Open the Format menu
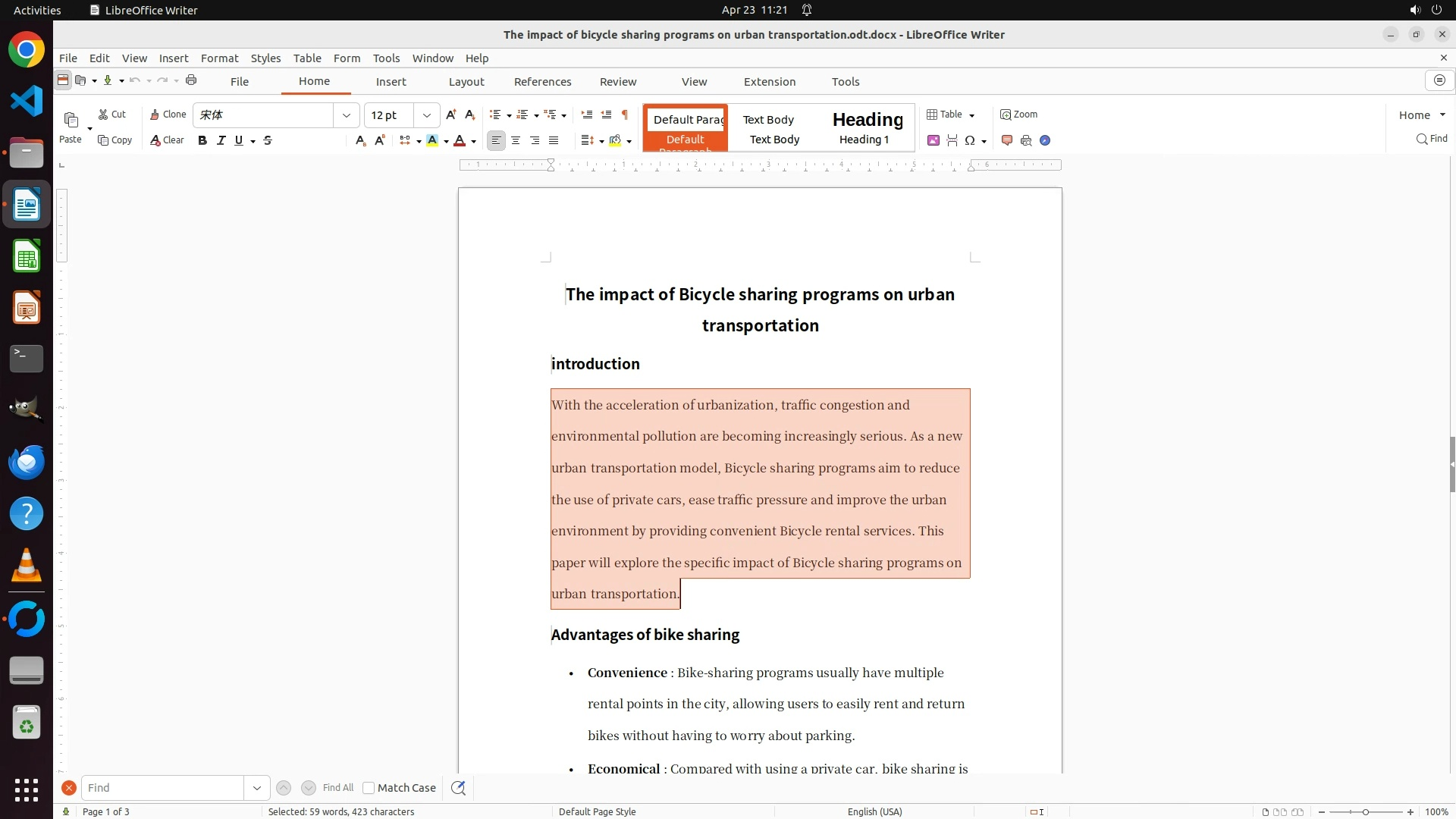1456x819 pixels. (x=219, y=58)
